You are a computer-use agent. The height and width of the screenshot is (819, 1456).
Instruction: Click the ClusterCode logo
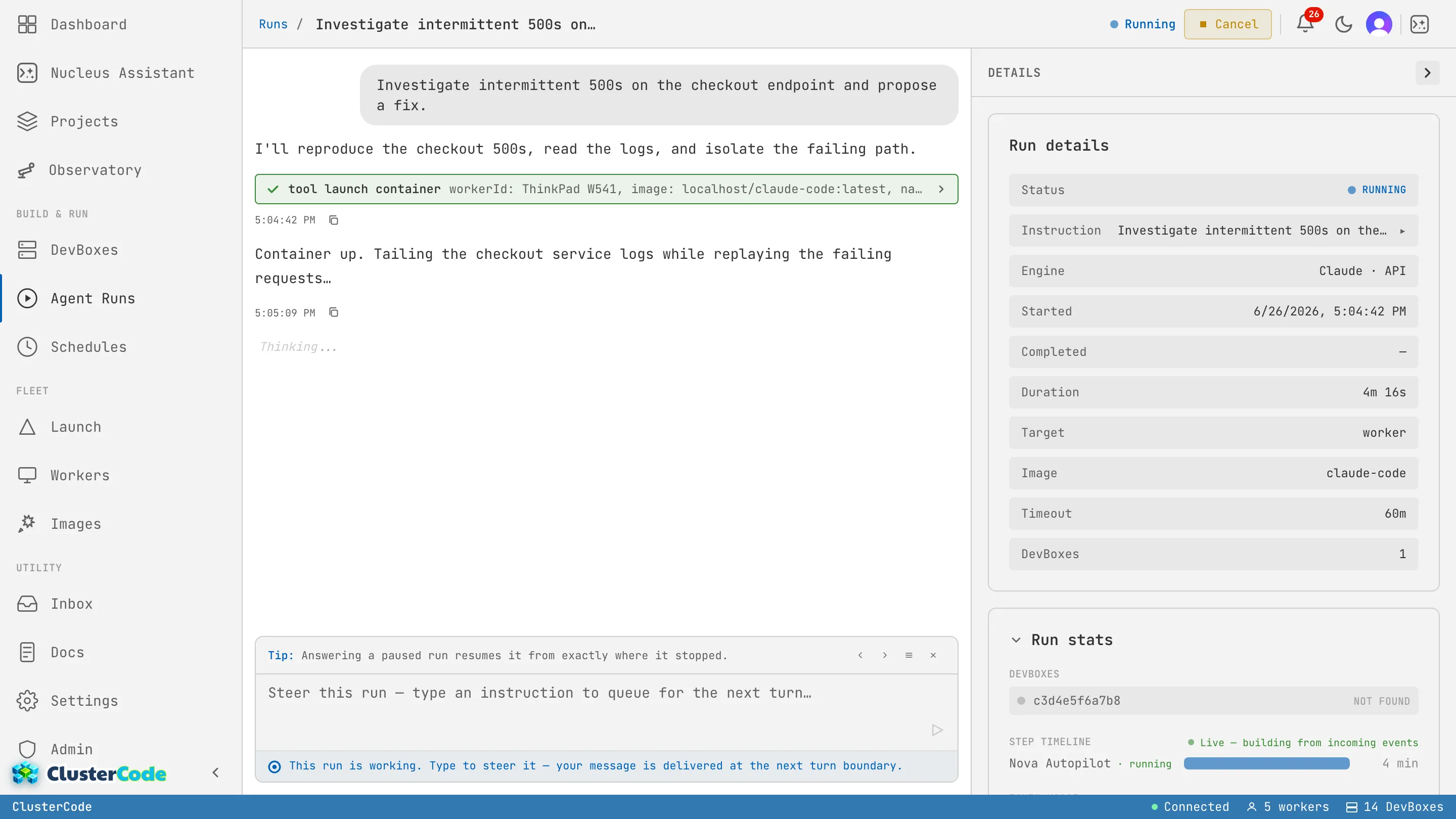[89, 773]
